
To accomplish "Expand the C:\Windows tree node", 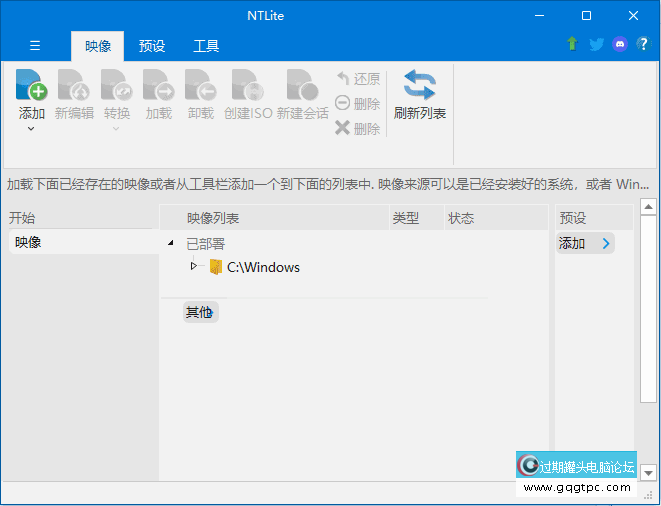I will tap(194, 266).
